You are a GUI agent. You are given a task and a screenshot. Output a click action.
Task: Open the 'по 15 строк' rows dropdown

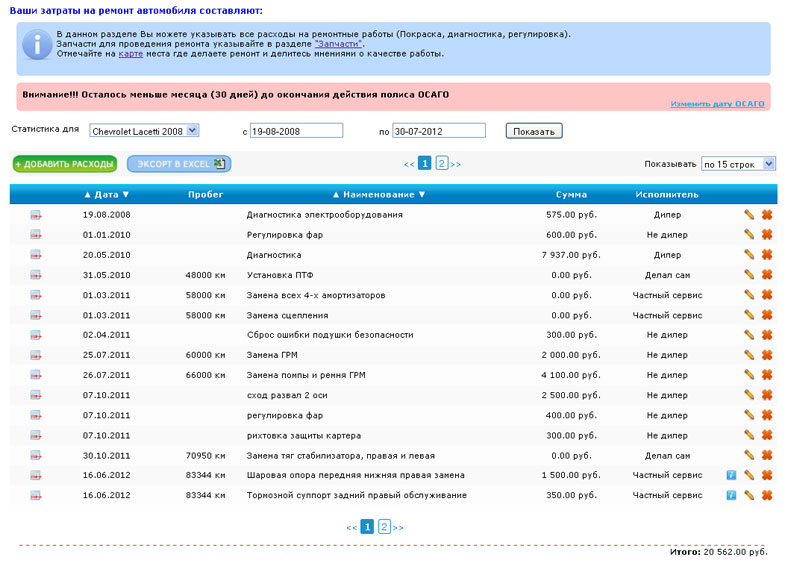pyautogui.click(x=738, y=164)
